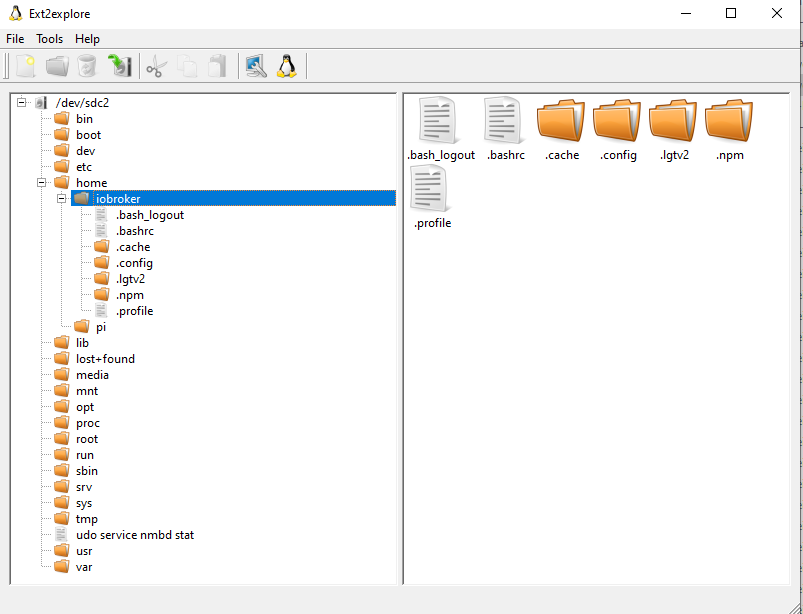The height and width of the screenshot is (614, 803).
Task: Open the File menu
Action: [15, 39]
